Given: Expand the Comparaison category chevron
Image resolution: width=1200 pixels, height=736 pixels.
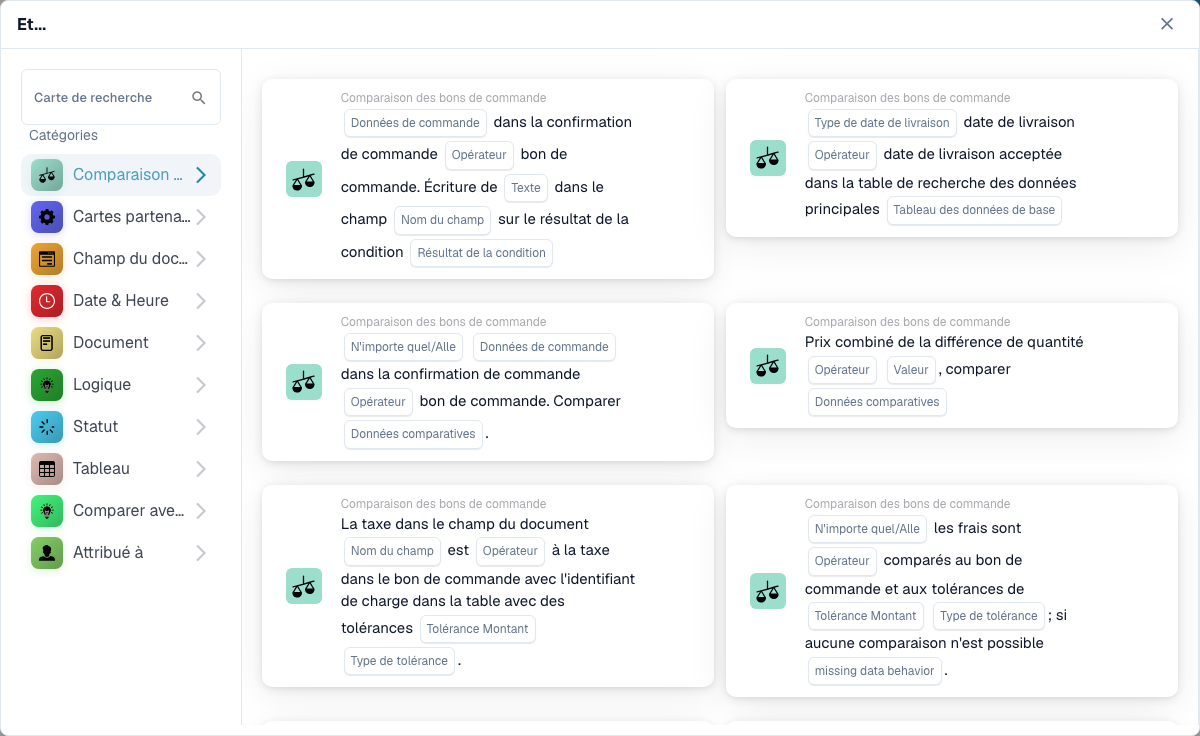Looking at the screenshot, I should (201, 175).
